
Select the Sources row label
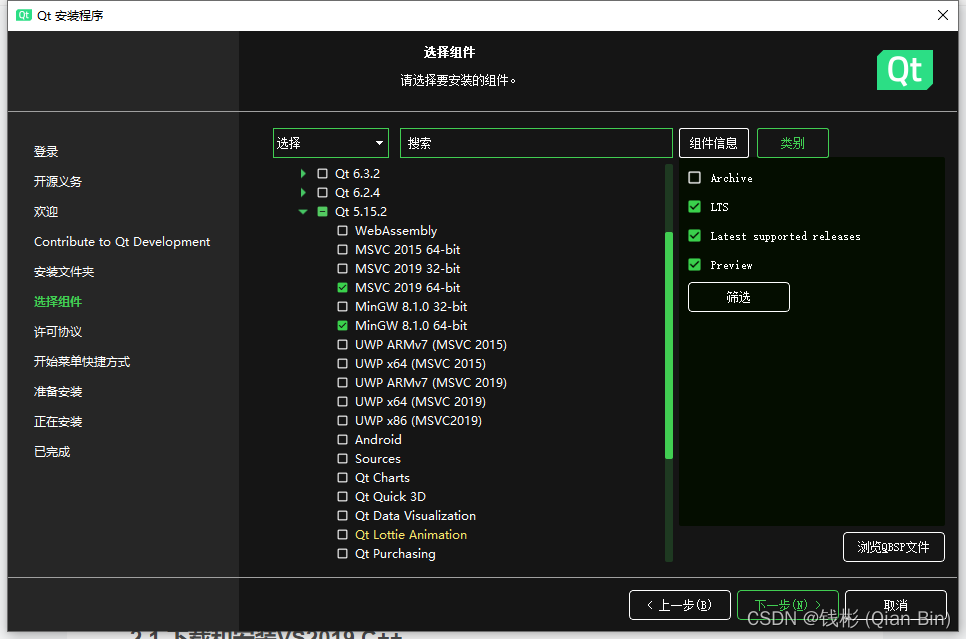[x=378, y=458]
